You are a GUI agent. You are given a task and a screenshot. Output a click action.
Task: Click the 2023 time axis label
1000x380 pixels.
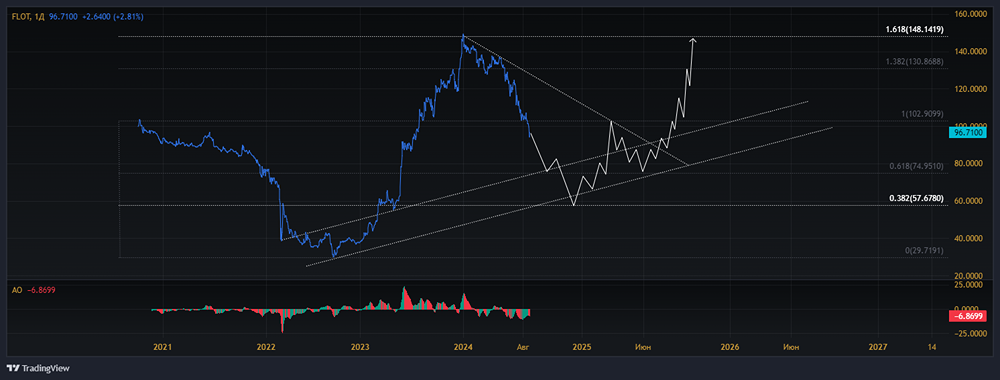[x=359, y=347]
